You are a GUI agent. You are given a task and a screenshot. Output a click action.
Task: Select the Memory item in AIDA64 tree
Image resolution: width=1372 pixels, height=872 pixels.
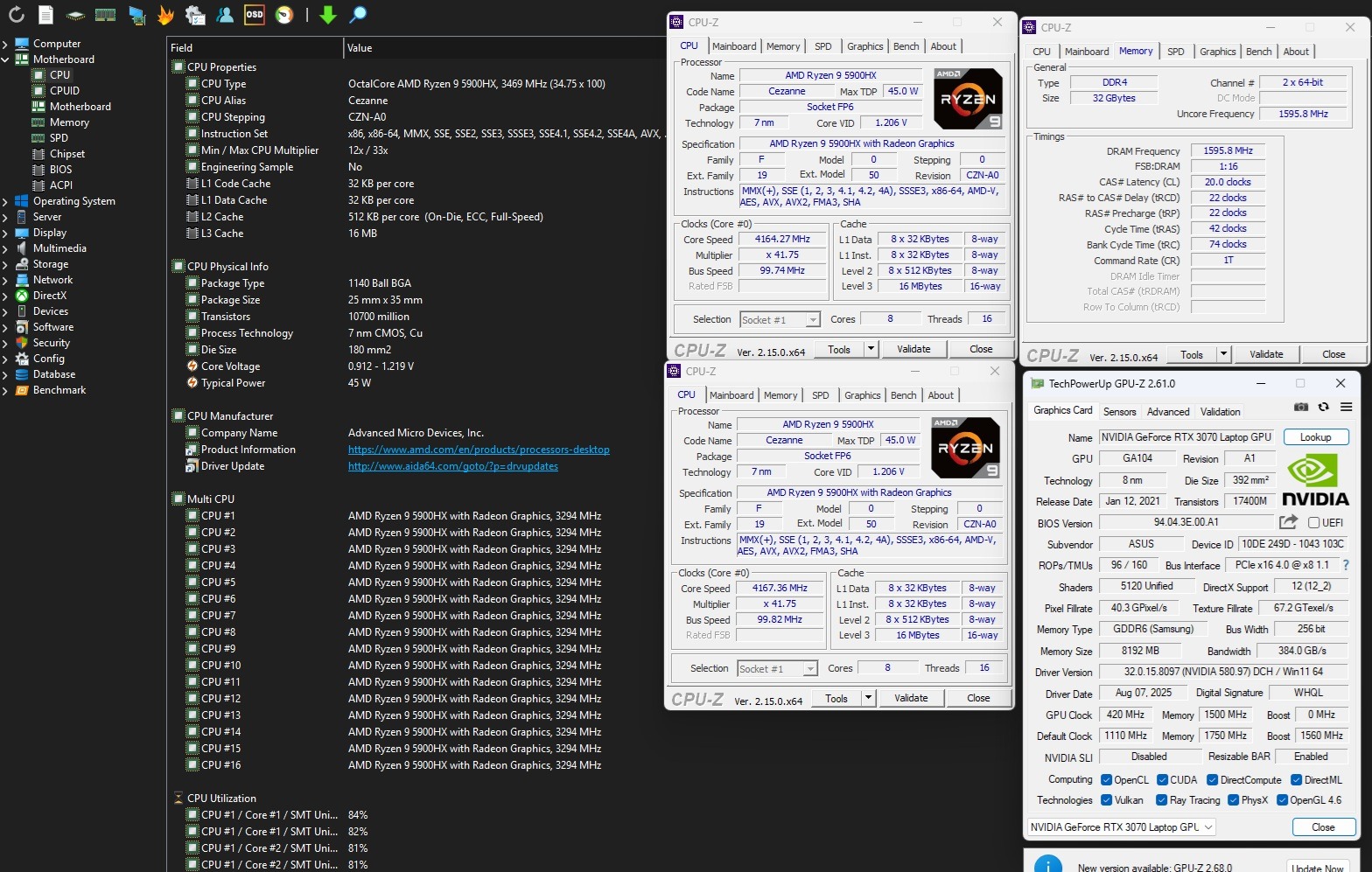(69, 122)
